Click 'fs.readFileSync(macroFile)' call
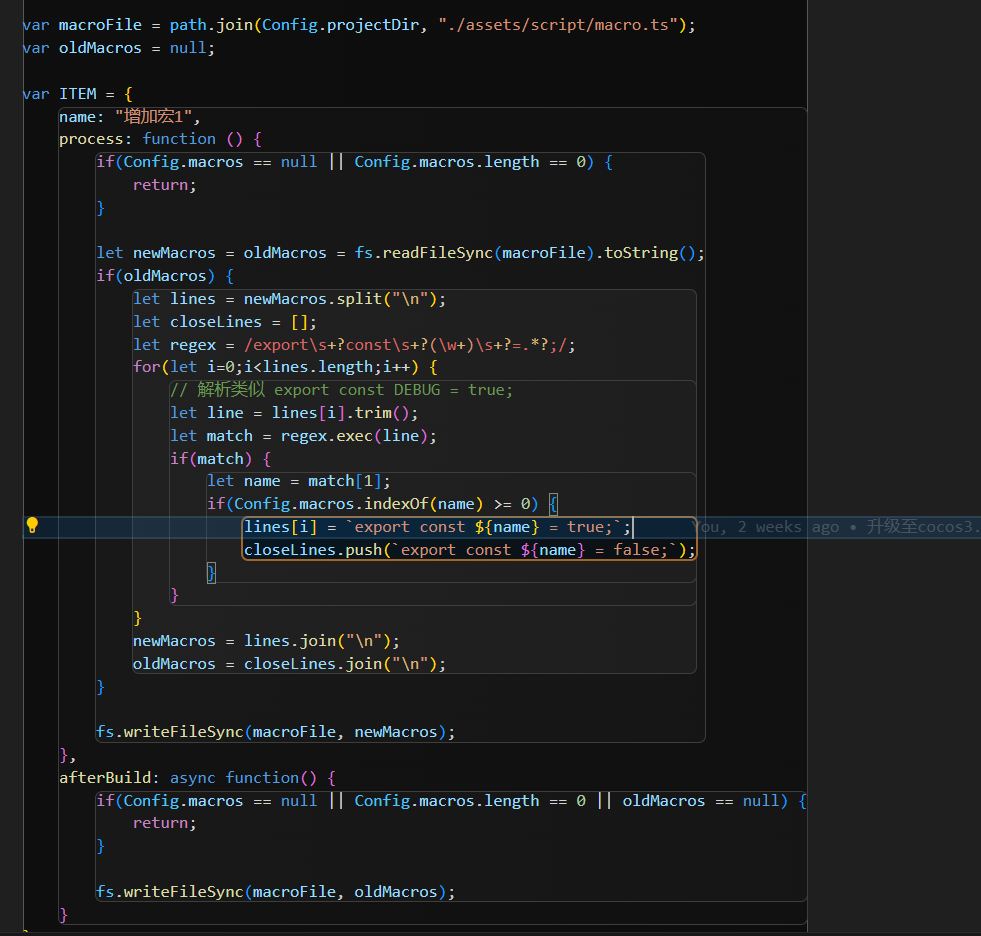The image size is (981, 936). click(474, 253)
